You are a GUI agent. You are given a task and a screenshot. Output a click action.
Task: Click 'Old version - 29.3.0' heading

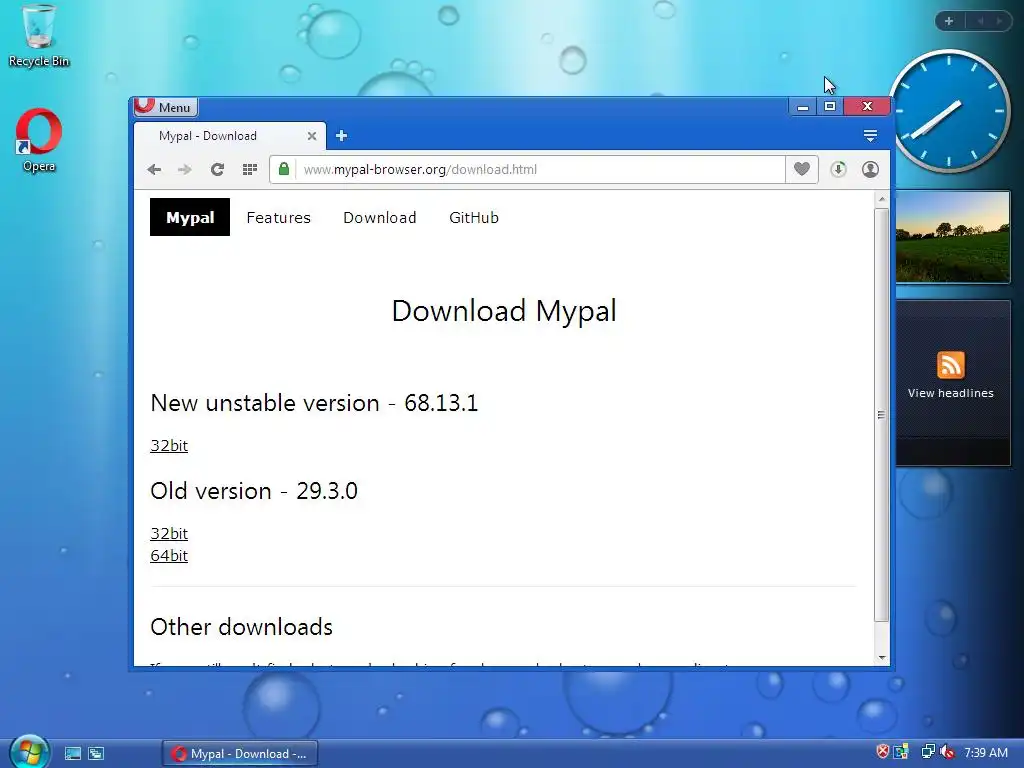tap(254, 491)
